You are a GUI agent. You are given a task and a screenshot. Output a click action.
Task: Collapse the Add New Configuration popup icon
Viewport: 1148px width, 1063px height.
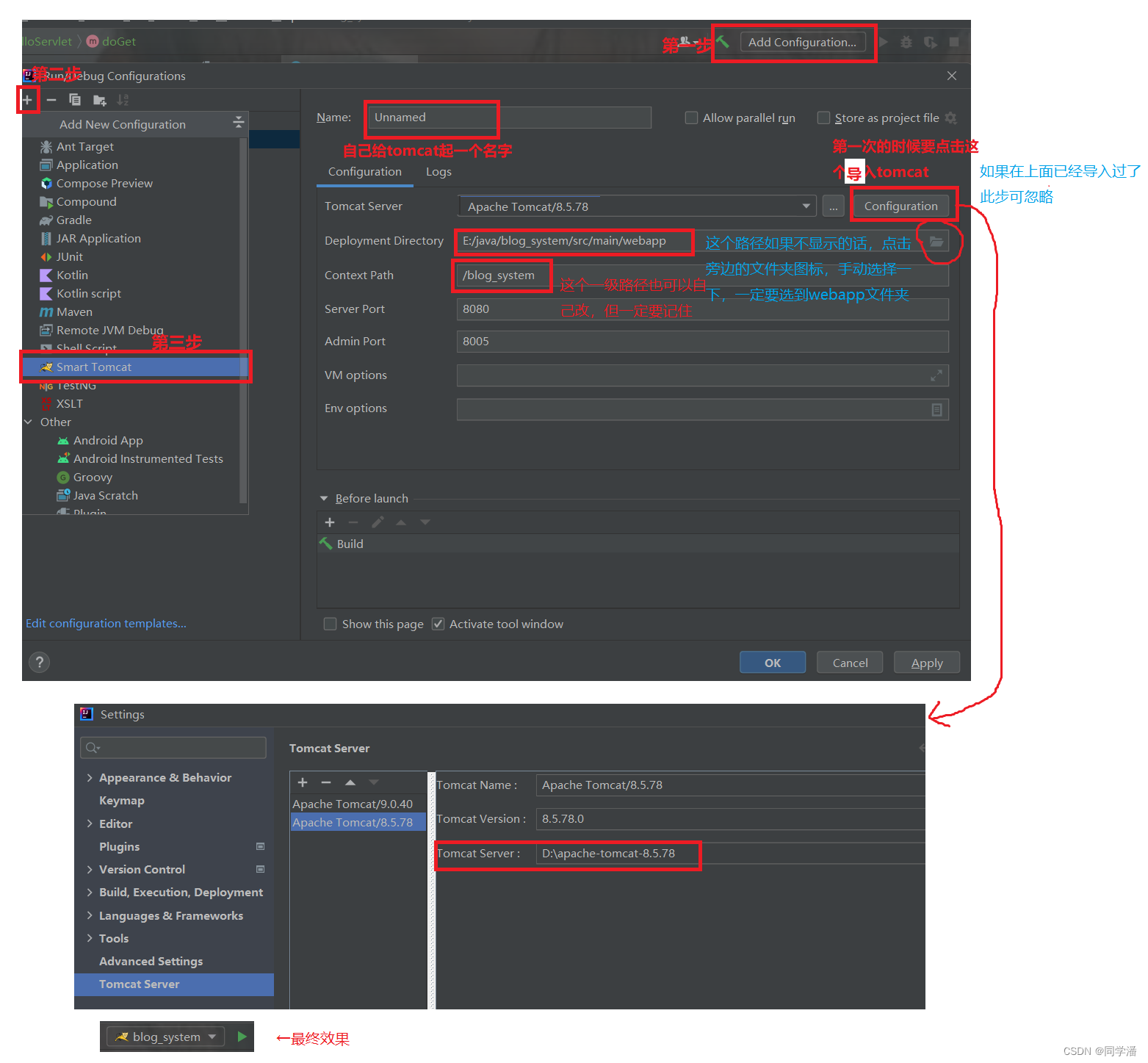(238, 122)
